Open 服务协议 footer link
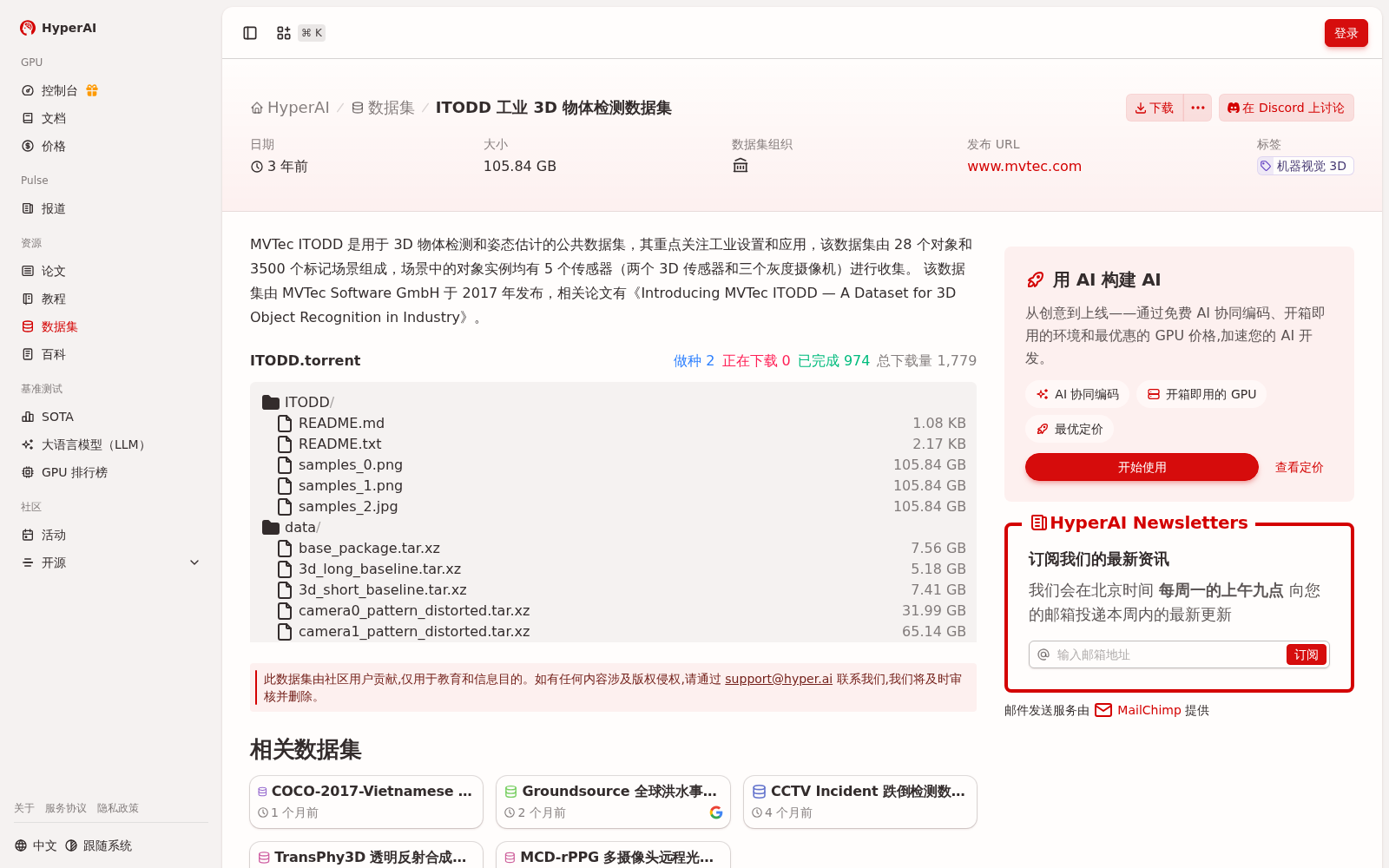The width and height of the screenshot is (1389, 868). point(66,808)
